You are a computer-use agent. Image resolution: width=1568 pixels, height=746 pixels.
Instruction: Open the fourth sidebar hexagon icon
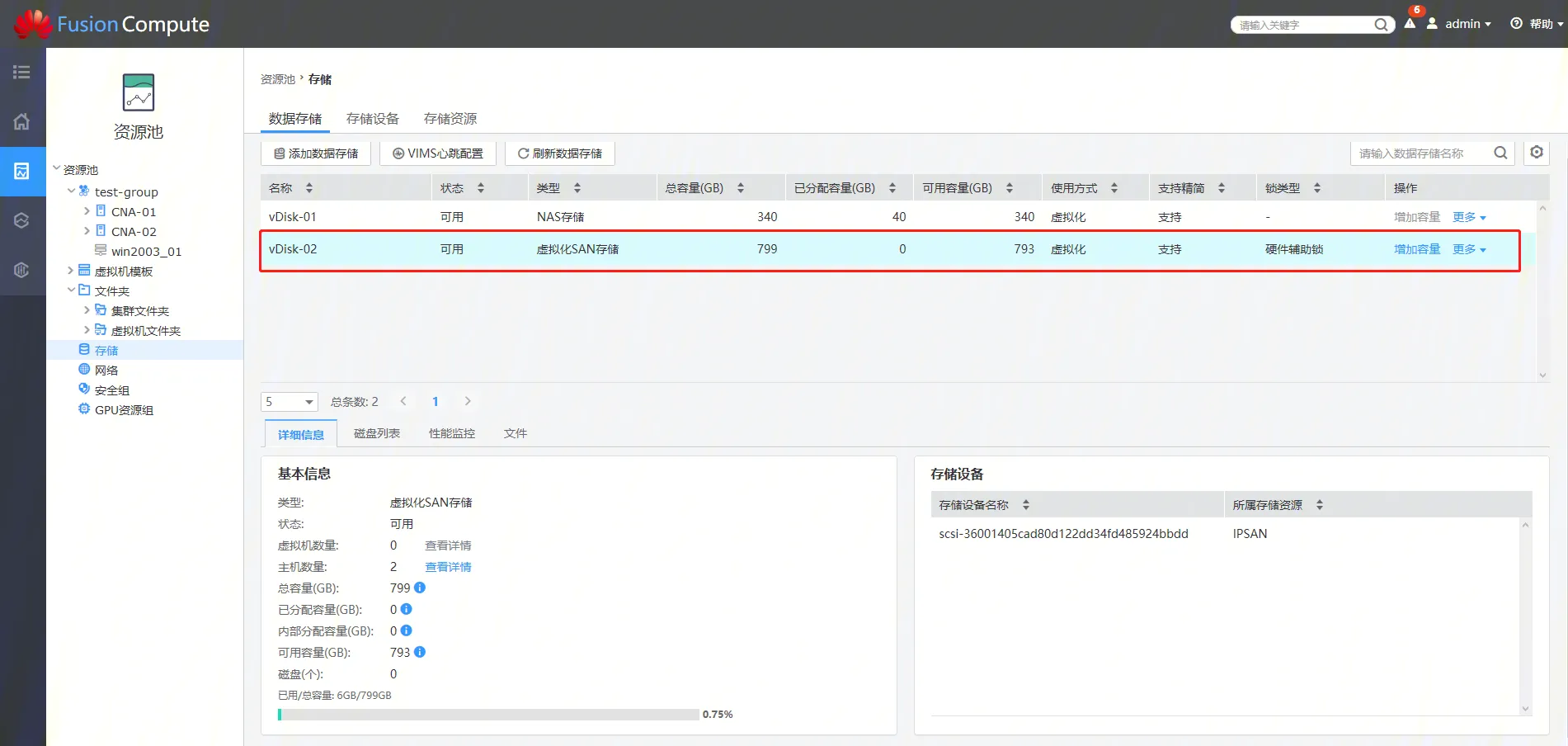[x=22, y=220]
